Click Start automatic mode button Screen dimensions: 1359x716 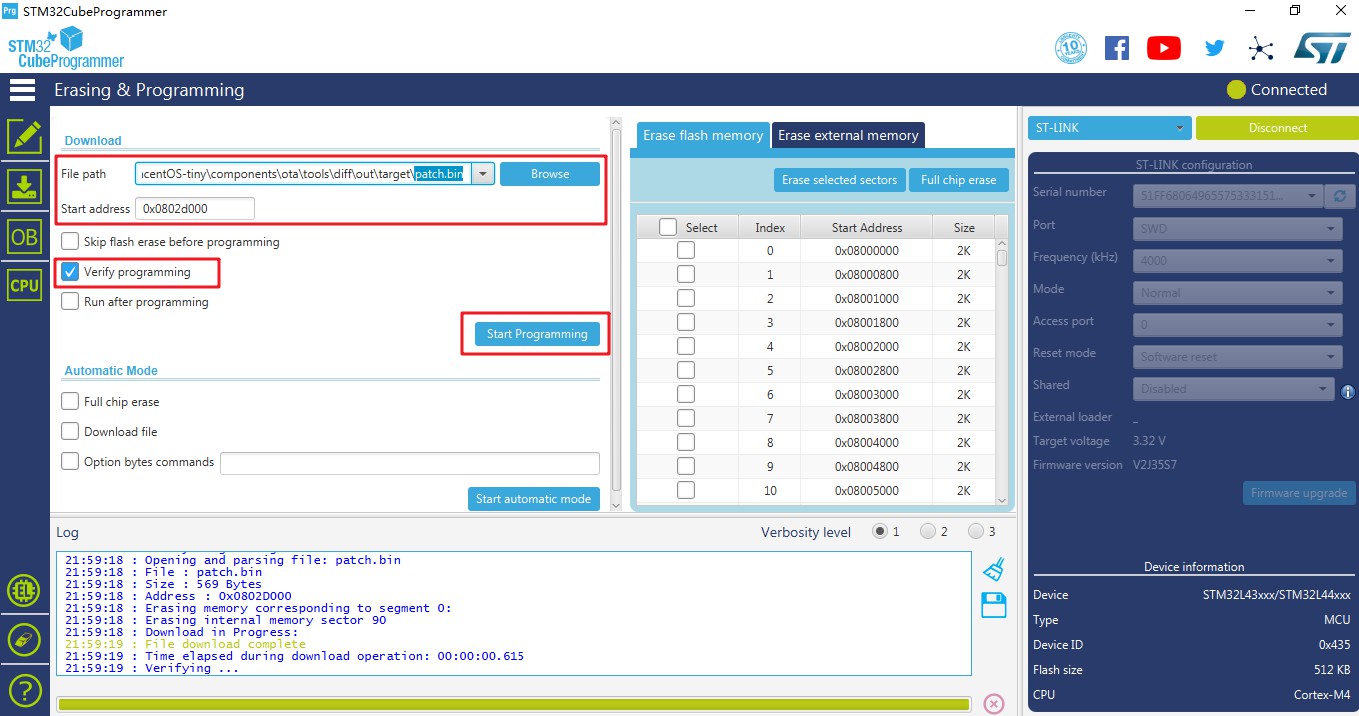pos(533,499)
